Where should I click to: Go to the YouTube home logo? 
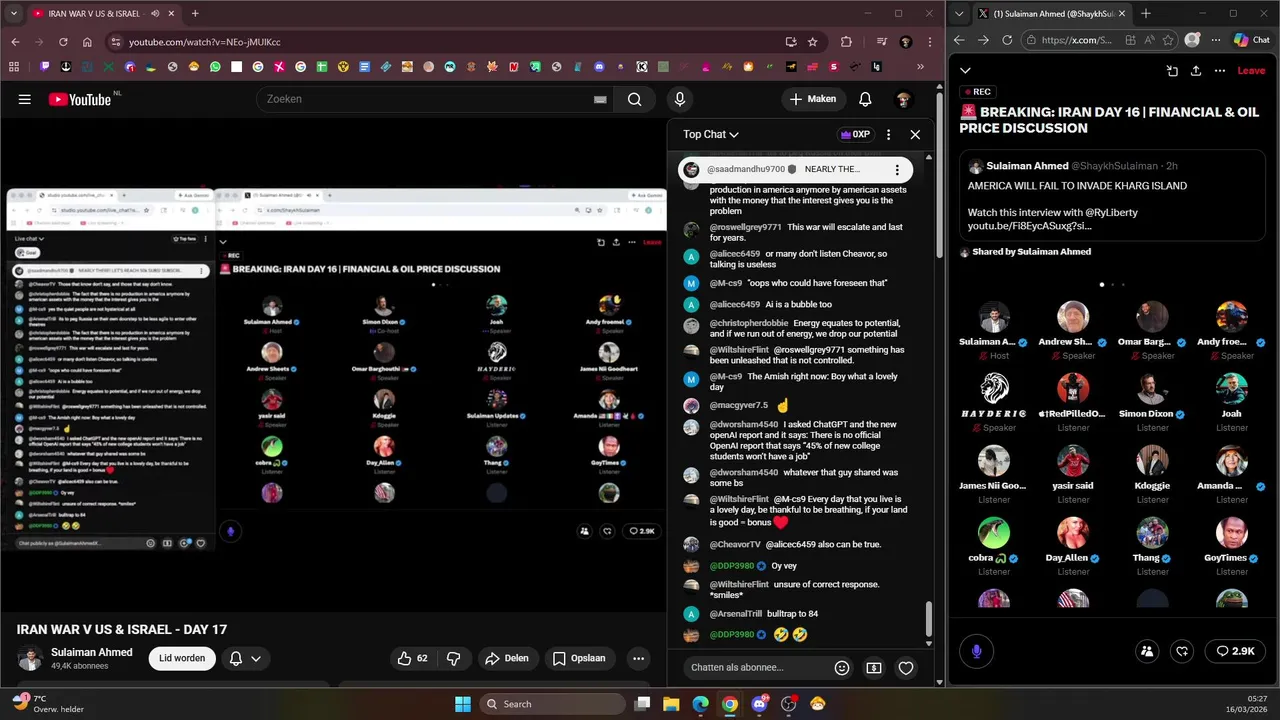80,99
